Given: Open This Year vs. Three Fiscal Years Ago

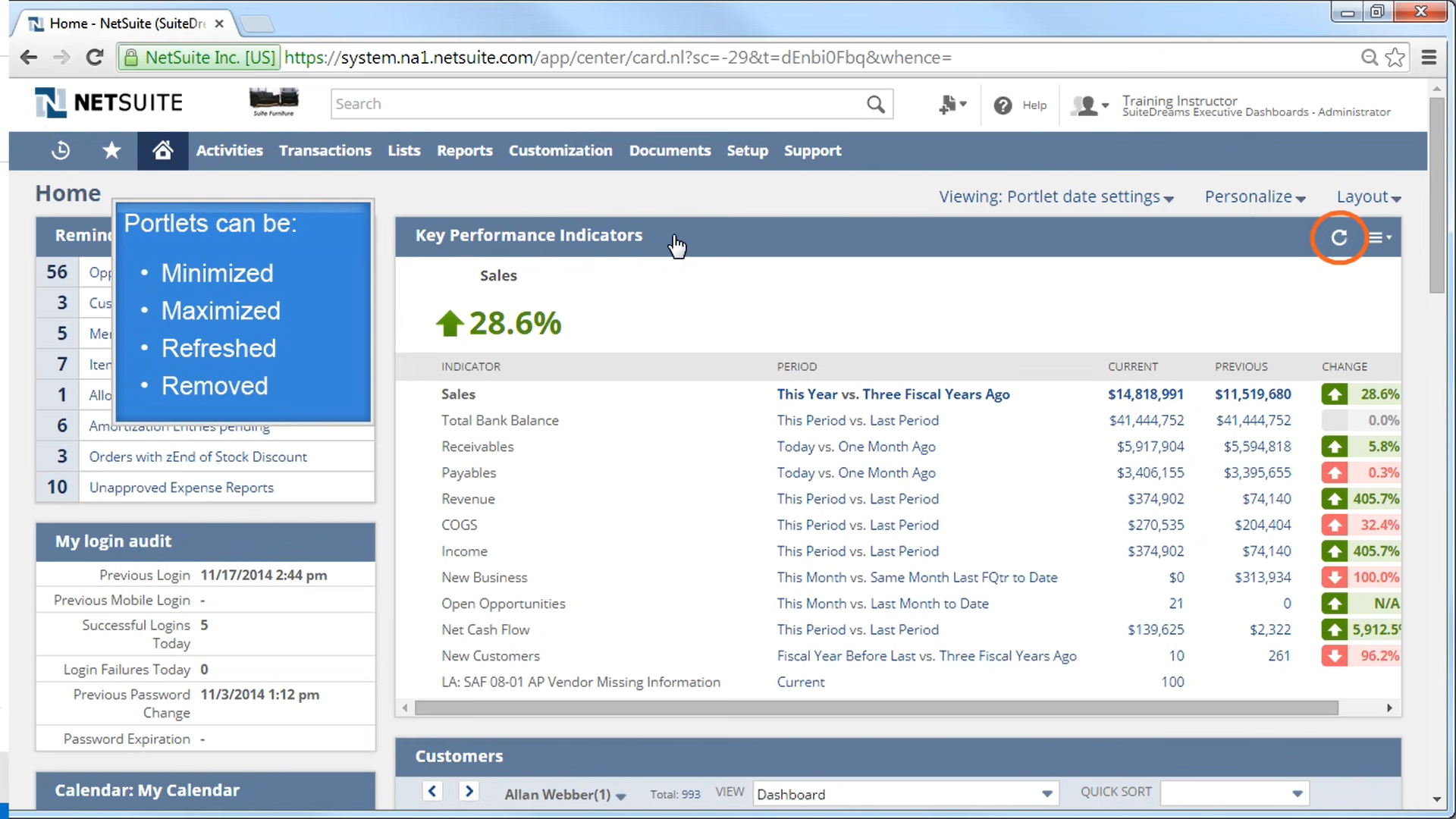Looking at the screenshot, I should [893, 394].
